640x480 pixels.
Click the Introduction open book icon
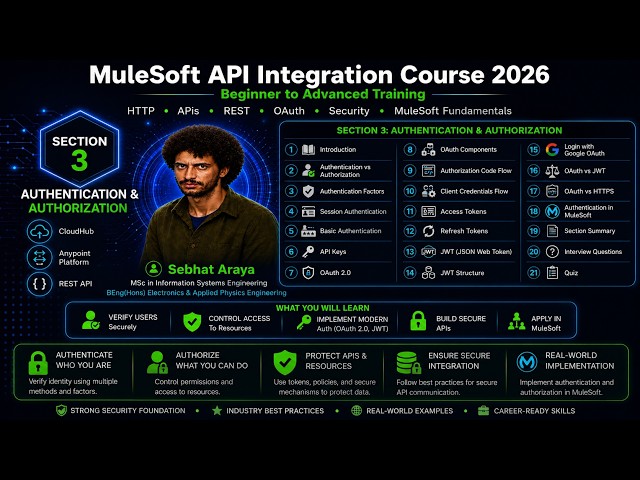click(x=308, y=150)
